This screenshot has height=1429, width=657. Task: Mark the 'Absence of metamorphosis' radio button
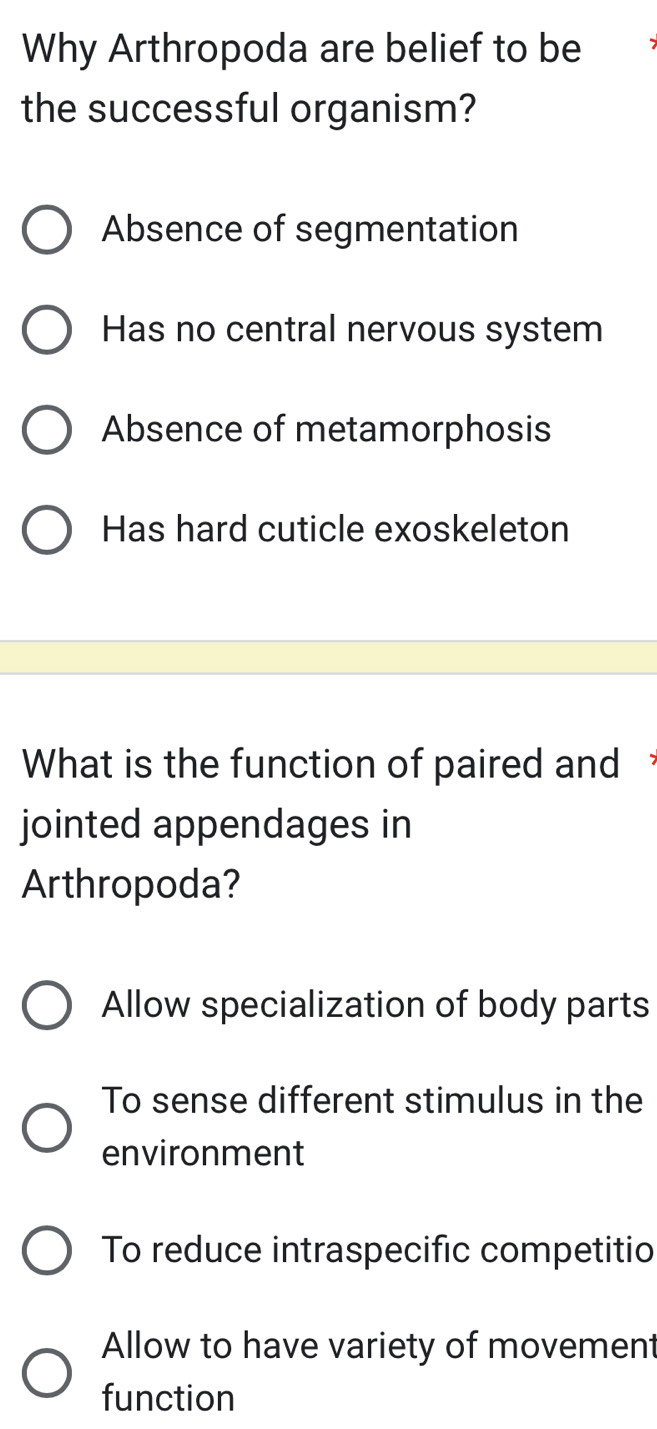(47, 430)
